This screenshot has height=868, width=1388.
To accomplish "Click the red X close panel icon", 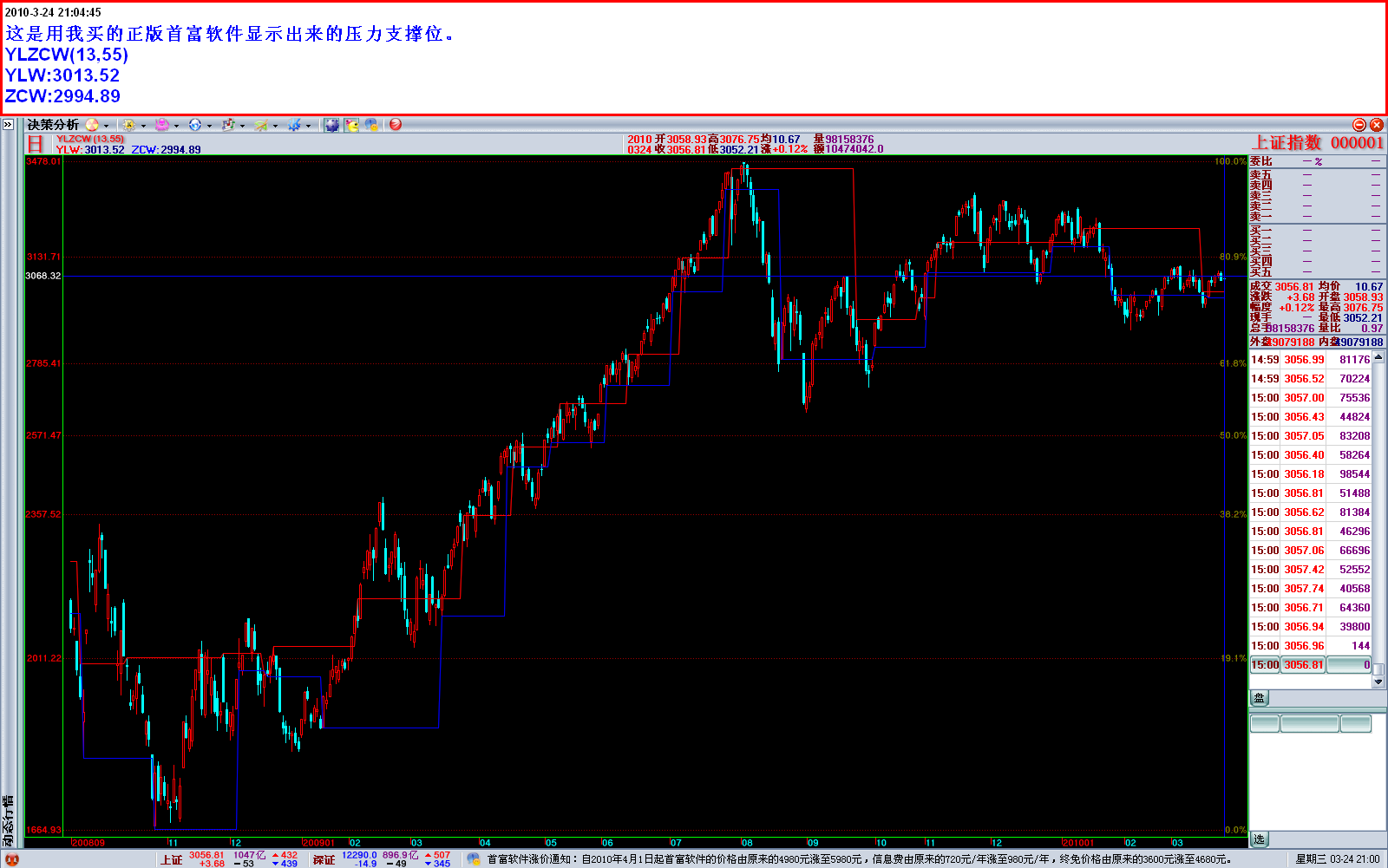I will click(x=1377, y=125).
